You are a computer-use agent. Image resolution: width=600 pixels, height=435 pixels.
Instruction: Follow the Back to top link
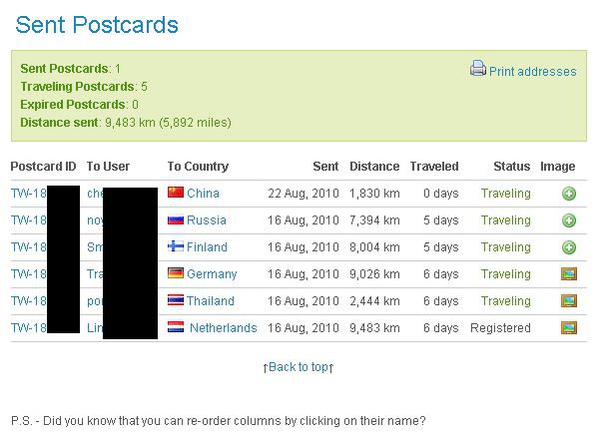pyautogui.click(x=298, y=367)
